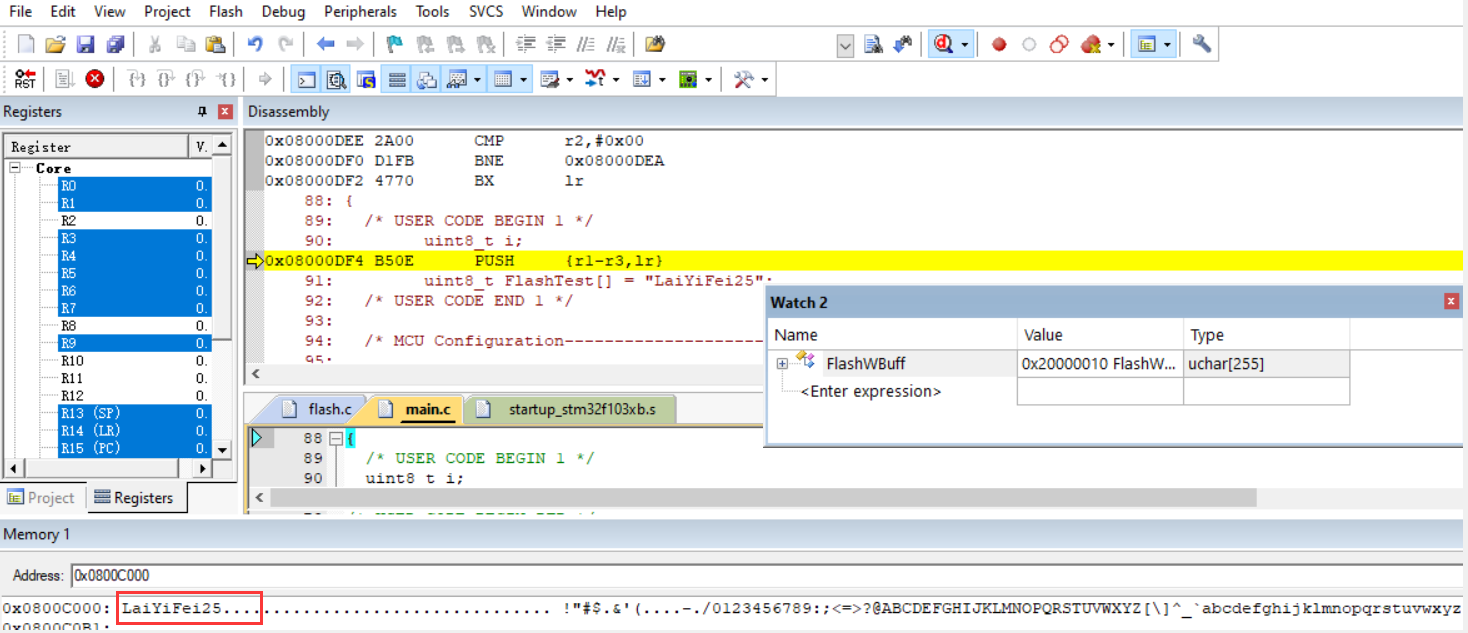
Task: Switch to the Project panel tab
Action: click(42, 497)
